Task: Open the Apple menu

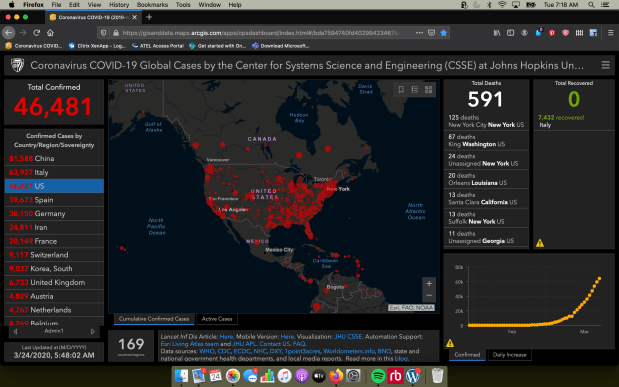Action: (x=11, y=5)
